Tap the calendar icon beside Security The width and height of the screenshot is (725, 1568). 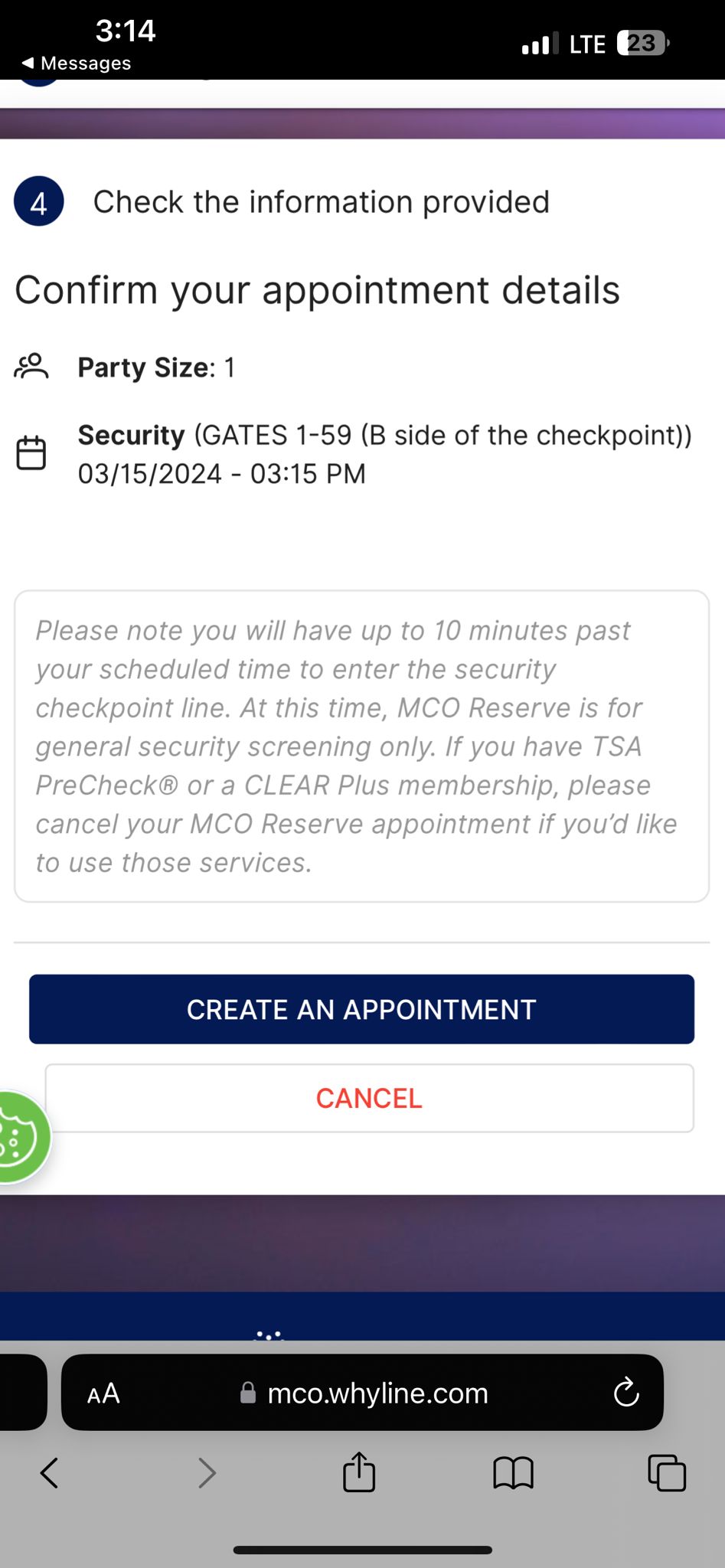click(x=31, y=452)
